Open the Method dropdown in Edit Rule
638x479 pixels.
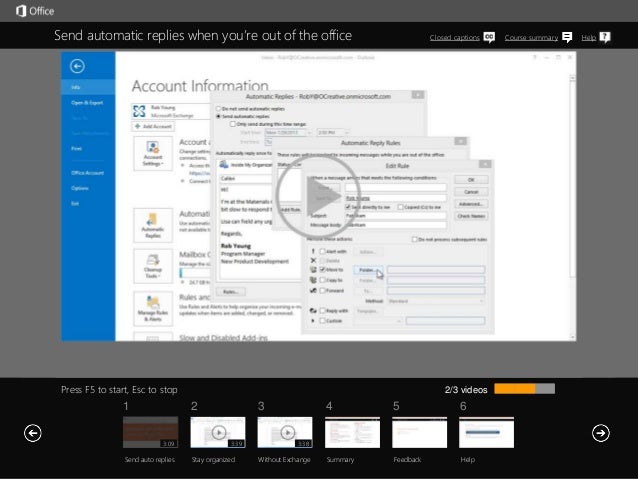coord(436,301)
